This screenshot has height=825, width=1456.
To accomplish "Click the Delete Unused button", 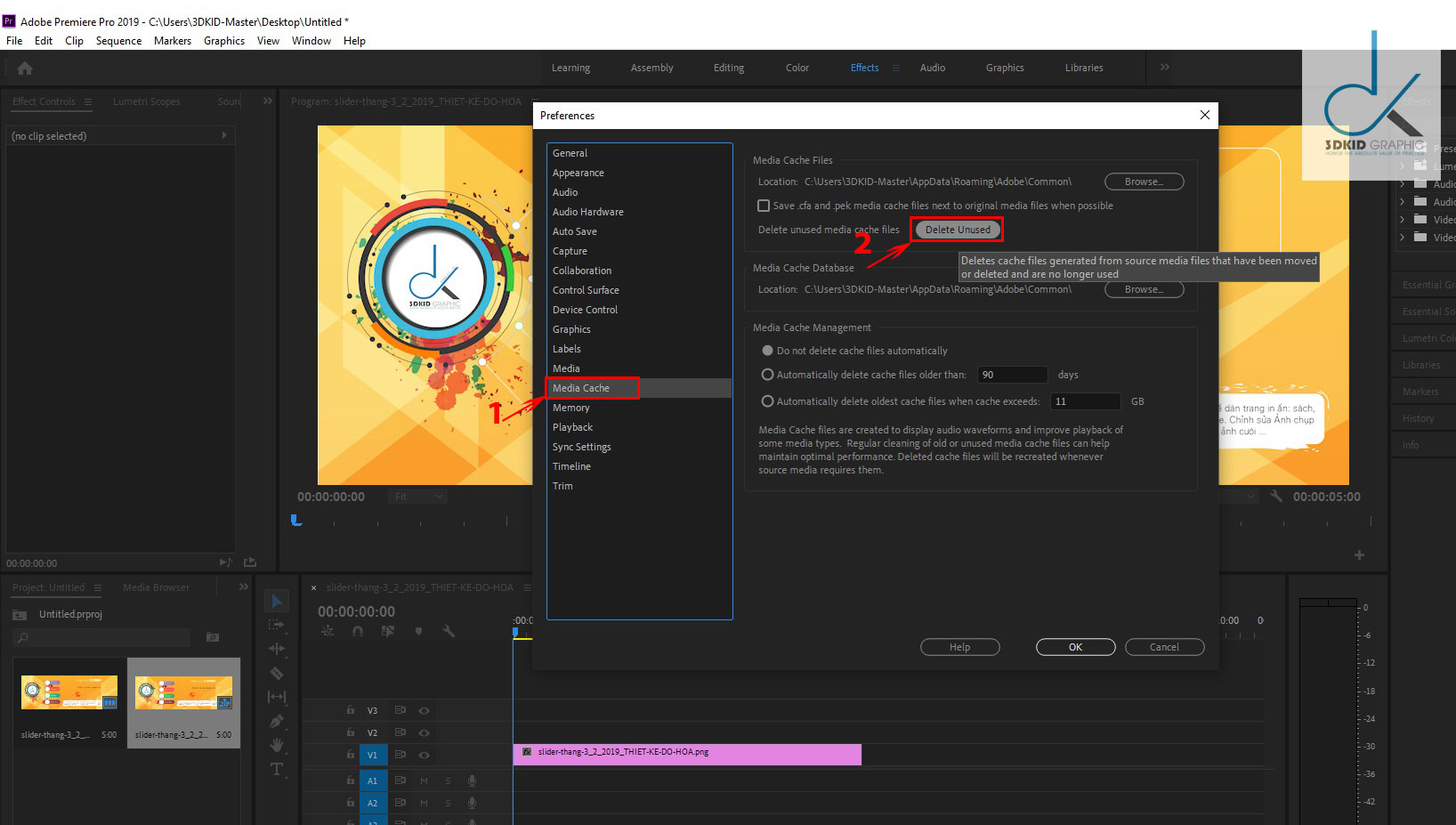I will point(958,230).
